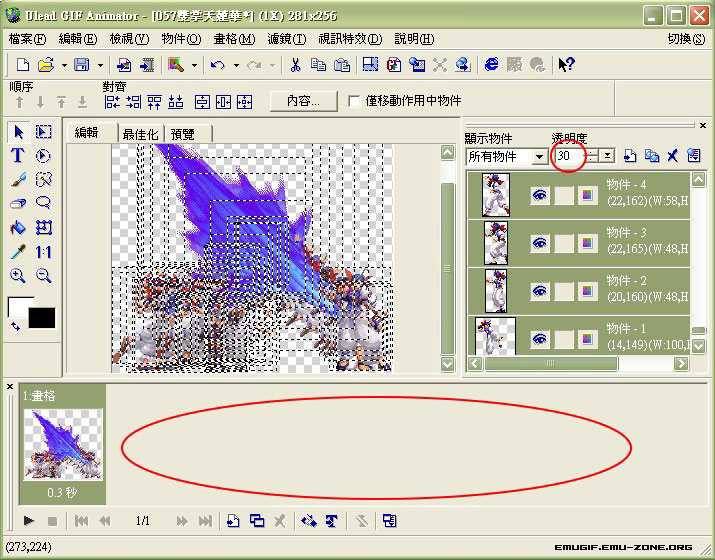The image size is (715, 560).
Task: Click 切換(S) at menu bar right
Action: pos(686,39)
